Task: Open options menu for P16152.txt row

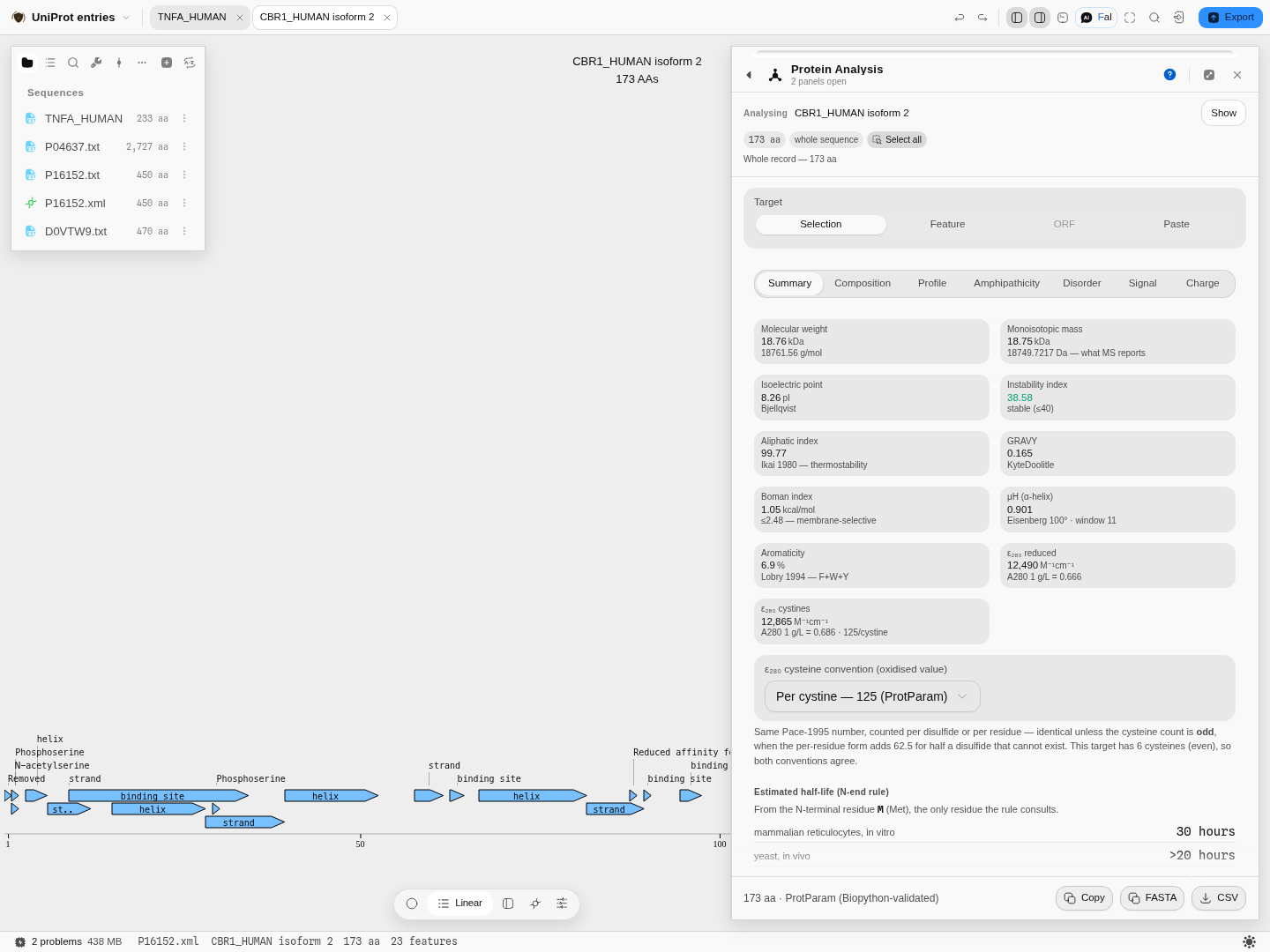Action: [184, 175]
